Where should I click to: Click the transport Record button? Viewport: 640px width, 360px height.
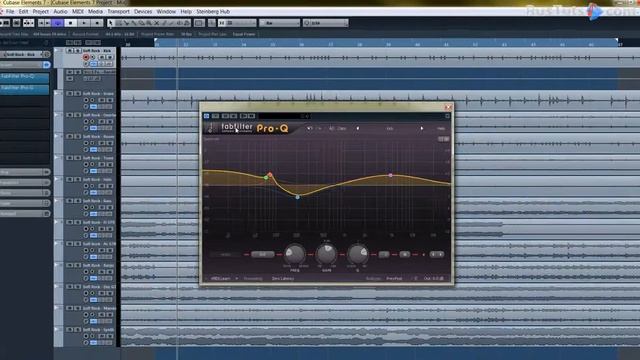click(x=97, y=23)
